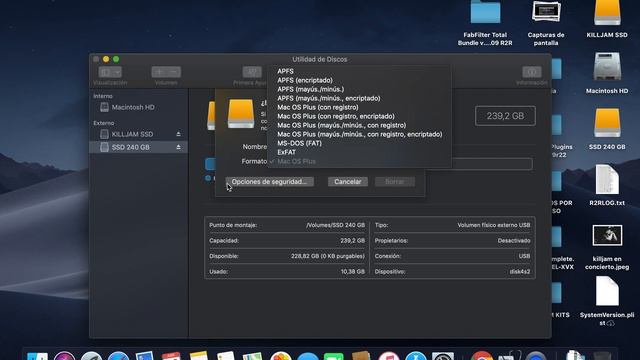Open the Información toolbar icon
This screenshot has height=360, width=640.
532,72
